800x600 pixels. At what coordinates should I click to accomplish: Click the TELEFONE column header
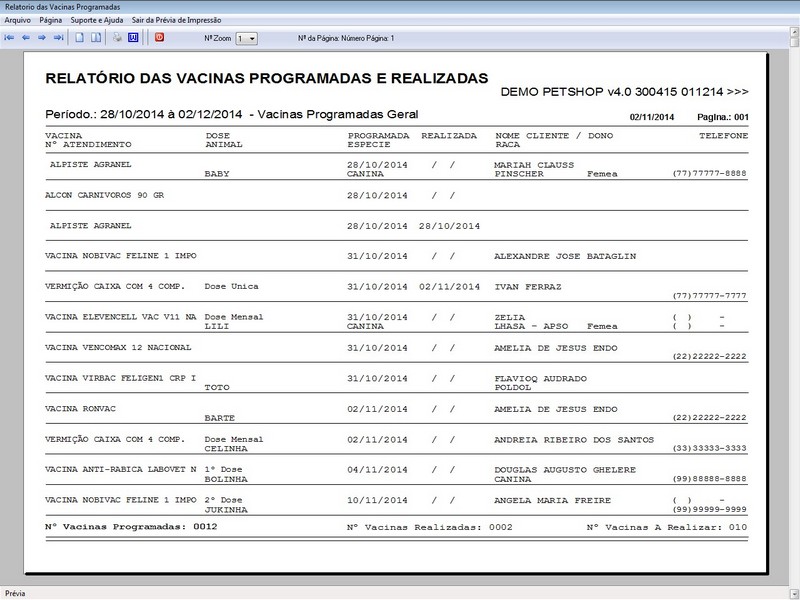[723, 136]
